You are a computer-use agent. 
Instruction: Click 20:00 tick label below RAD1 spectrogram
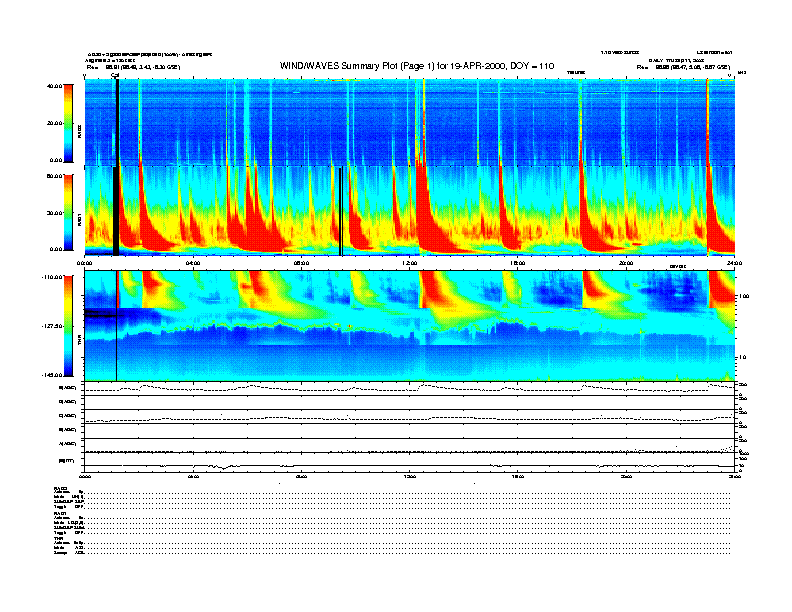626,263
